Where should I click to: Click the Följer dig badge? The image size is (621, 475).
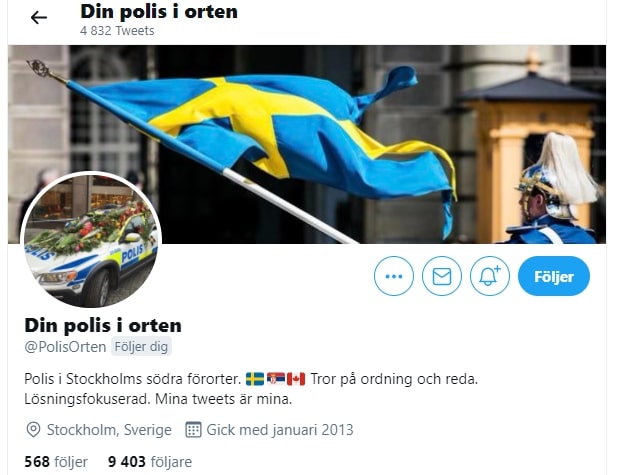tap(141, 347)
